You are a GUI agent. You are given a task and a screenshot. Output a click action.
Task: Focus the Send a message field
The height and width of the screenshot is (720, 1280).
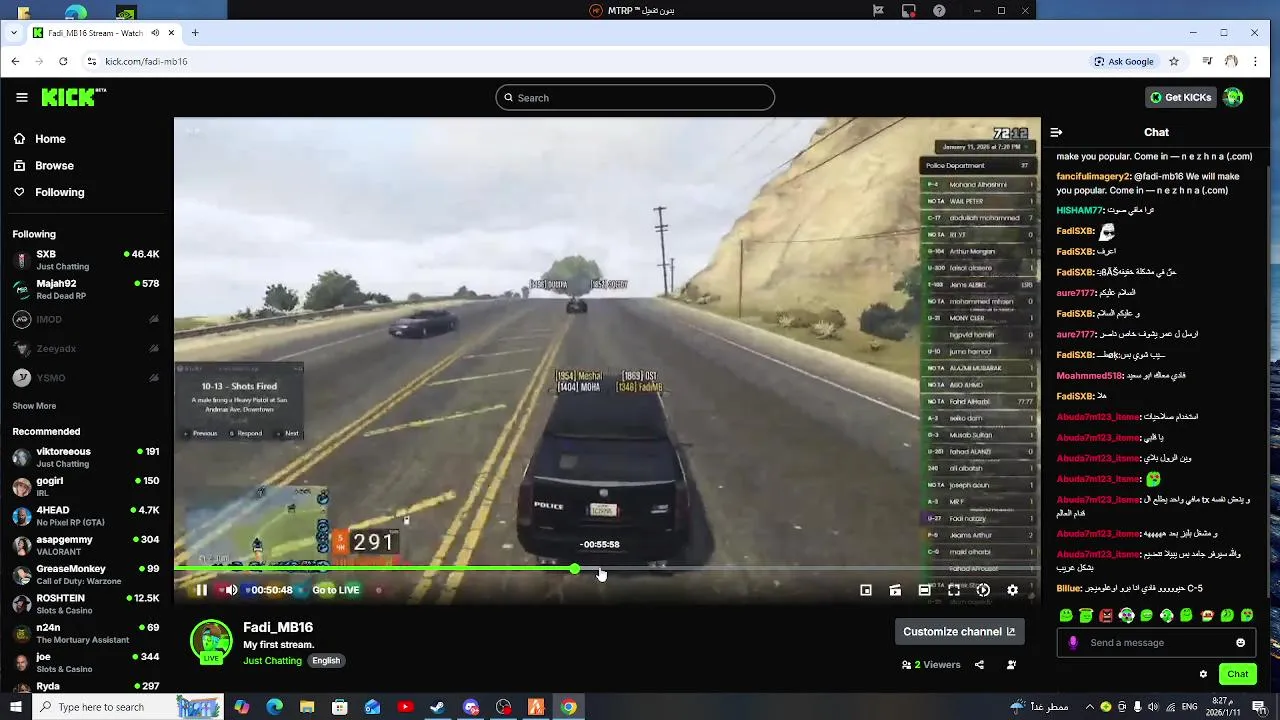point(1157,643)
